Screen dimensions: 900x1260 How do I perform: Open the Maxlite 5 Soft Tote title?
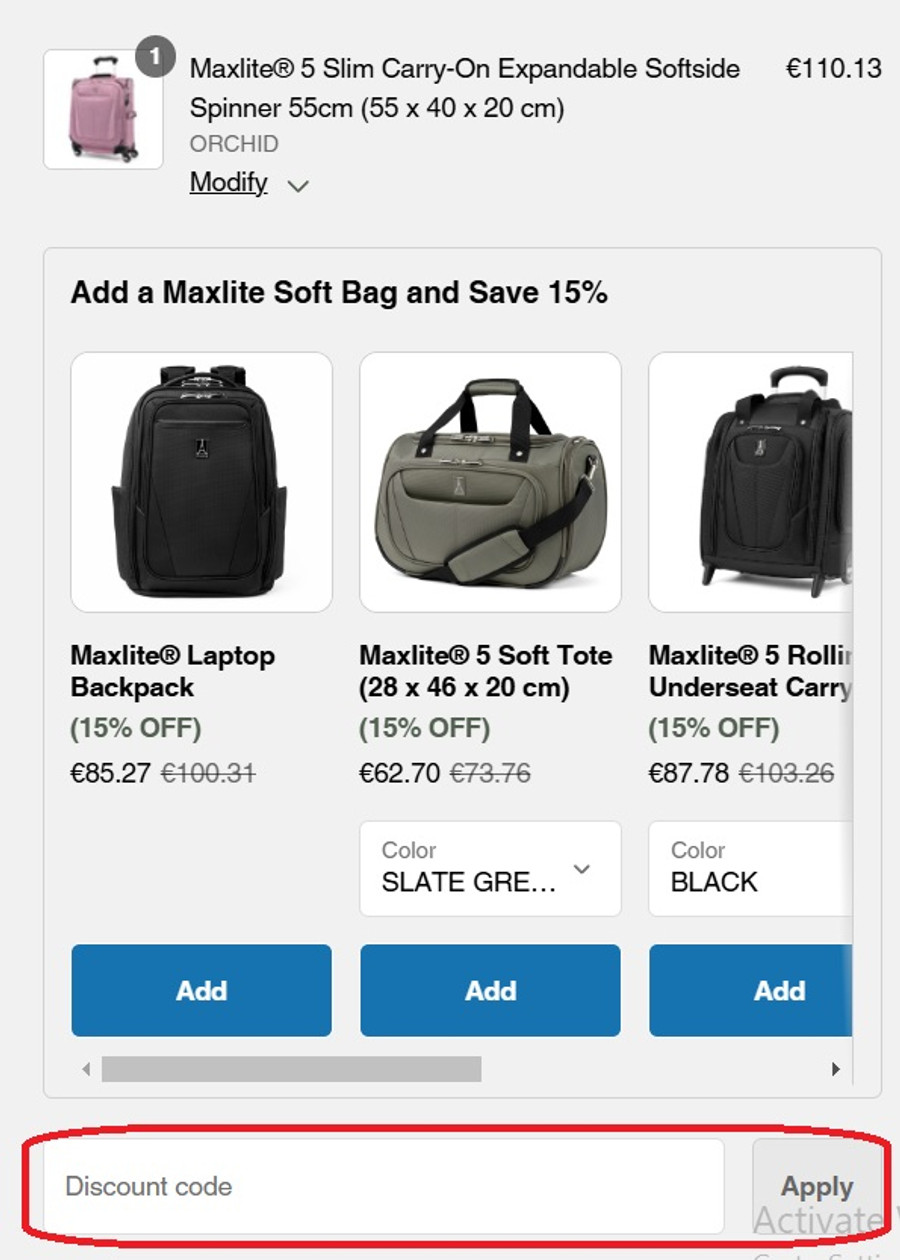(486, 671)
